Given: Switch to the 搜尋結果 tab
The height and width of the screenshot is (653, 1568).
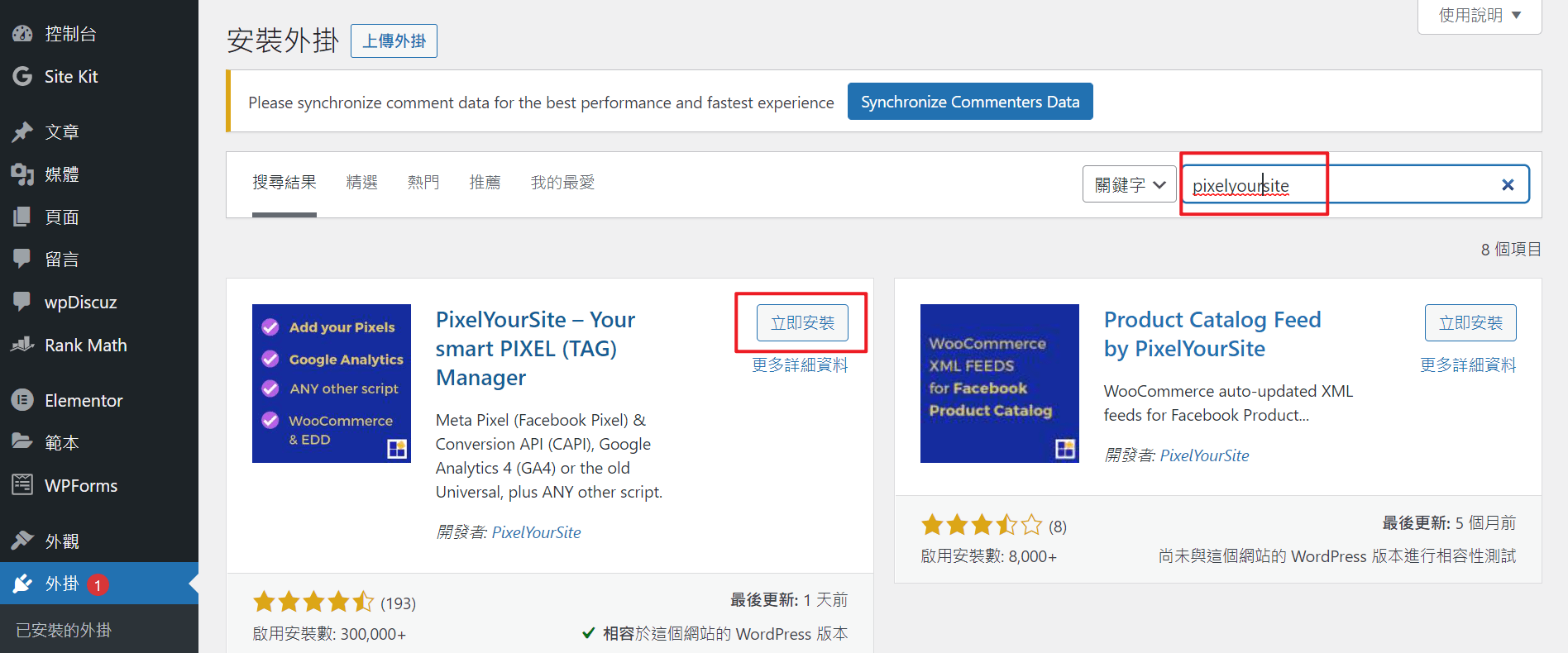Looking at the screenshot, I should [x=284, y=183].
